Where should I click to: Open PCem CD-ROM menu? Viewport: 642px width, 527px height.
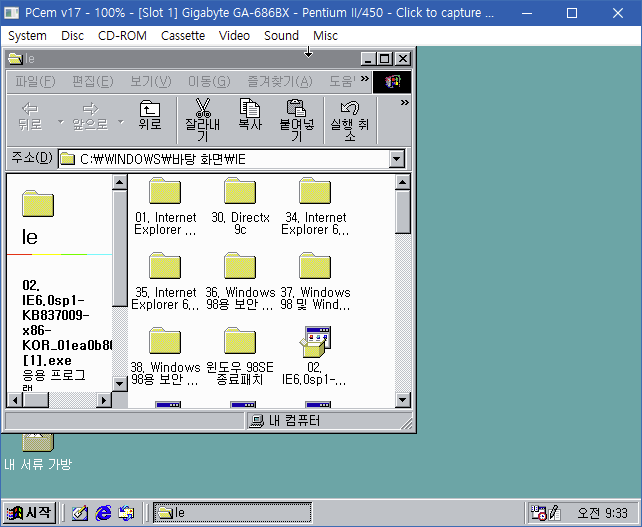(122, 36)
